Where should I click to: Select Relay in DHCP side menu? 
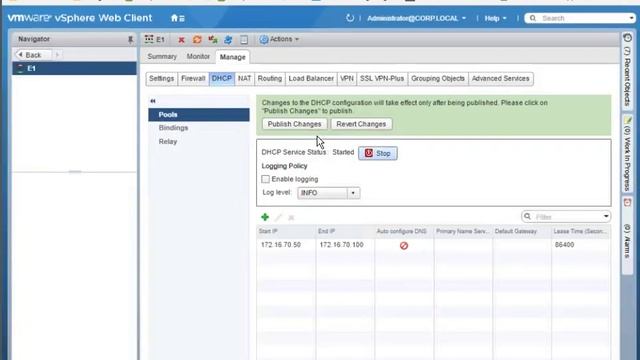point(168,141)
